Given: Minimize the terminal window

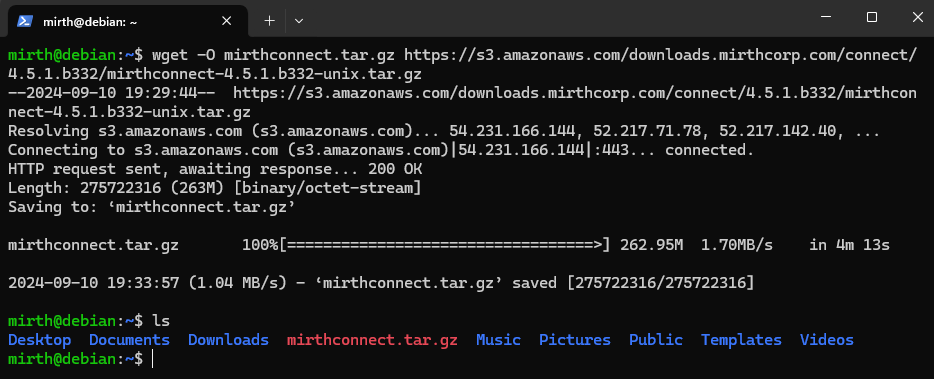Looking at the screenshot, I should tap(826, 18).
